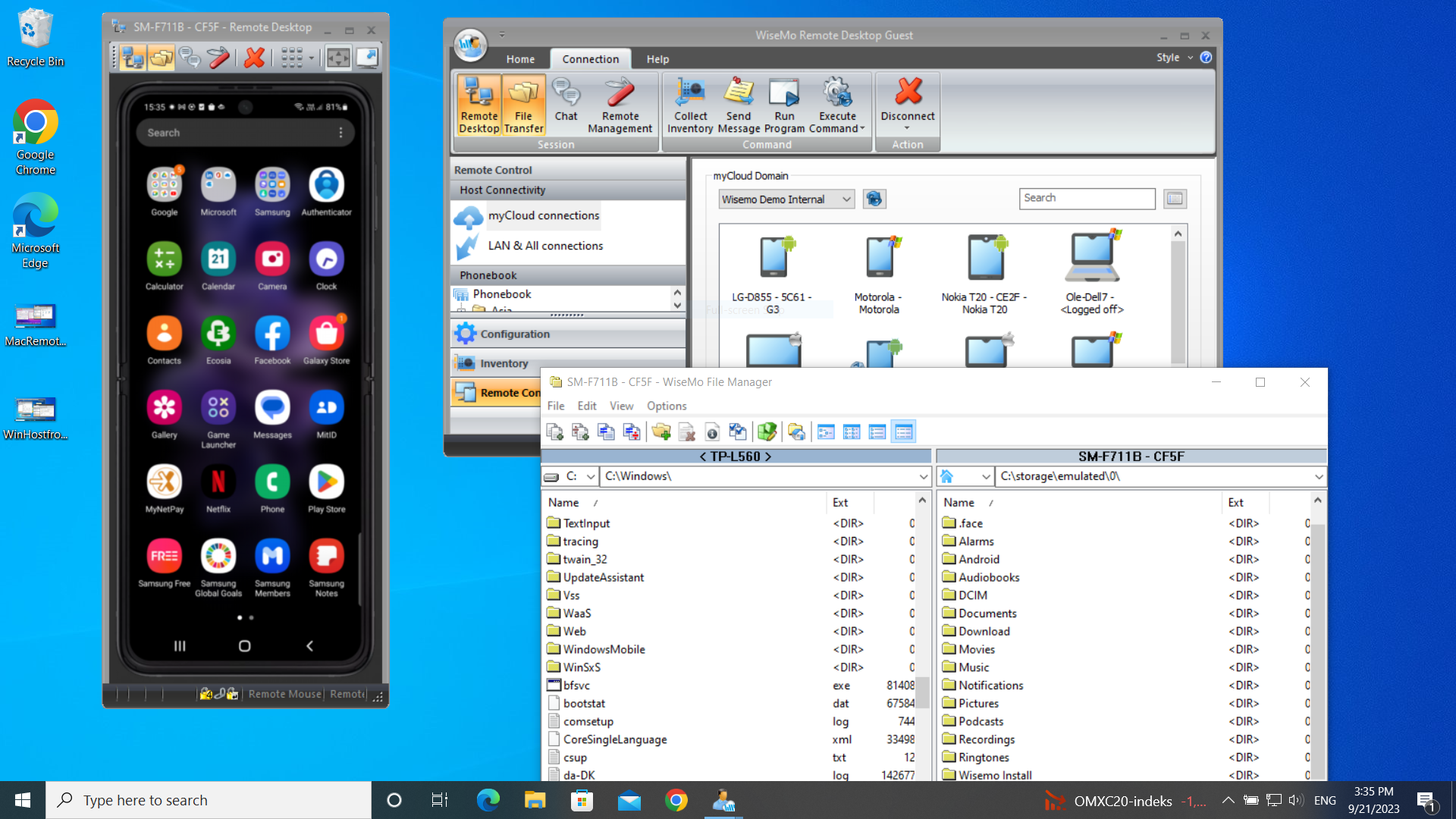Image resolution: width=1456 pixels, height=819 pixels.
Task: Expand the myCloud connections list
Action: pos(544,214)
